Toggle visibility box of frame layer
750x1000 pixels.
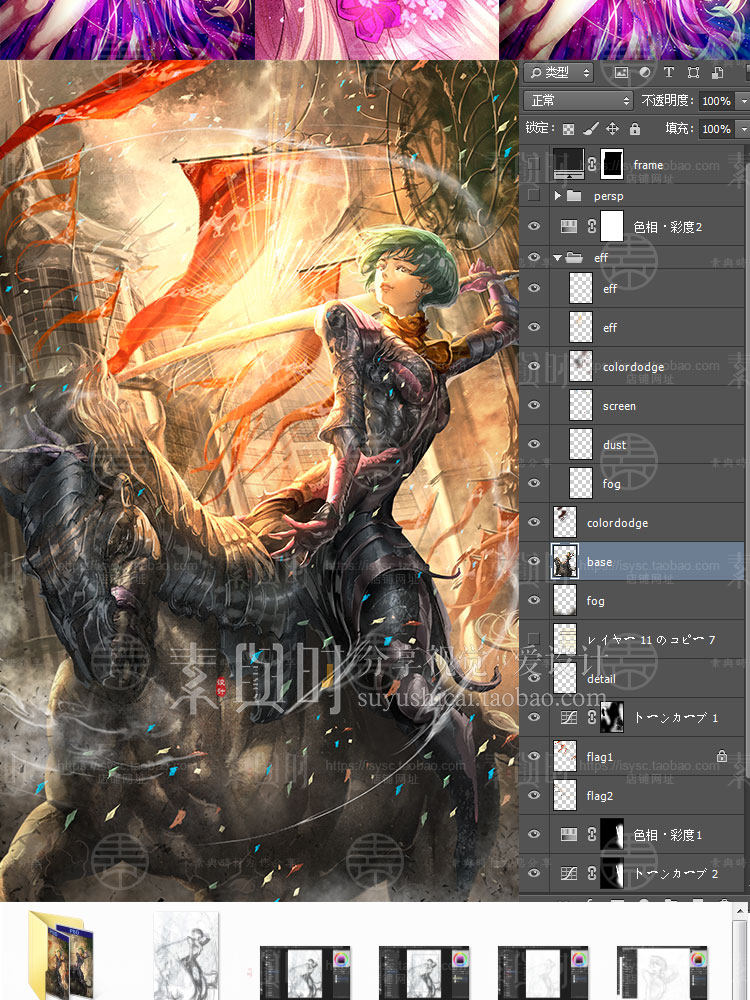534,165
